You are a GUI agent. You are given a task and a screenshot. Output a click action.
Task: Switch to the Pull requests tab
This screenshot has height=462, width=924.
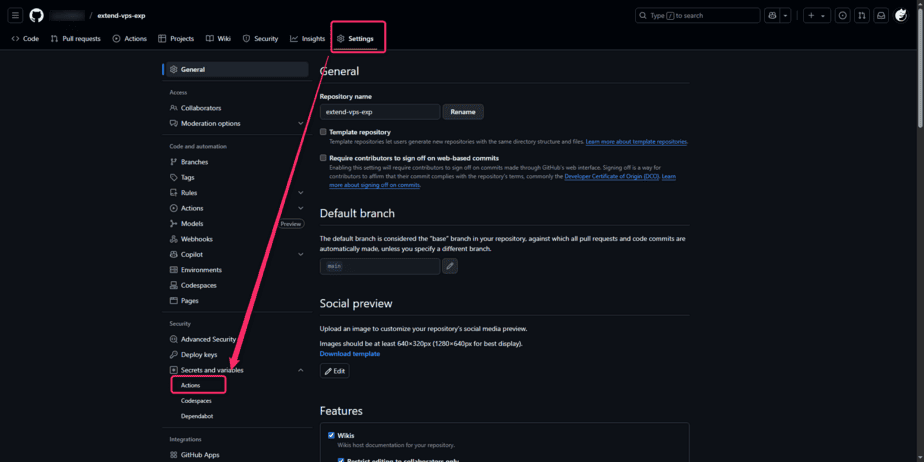click(75, 39)
